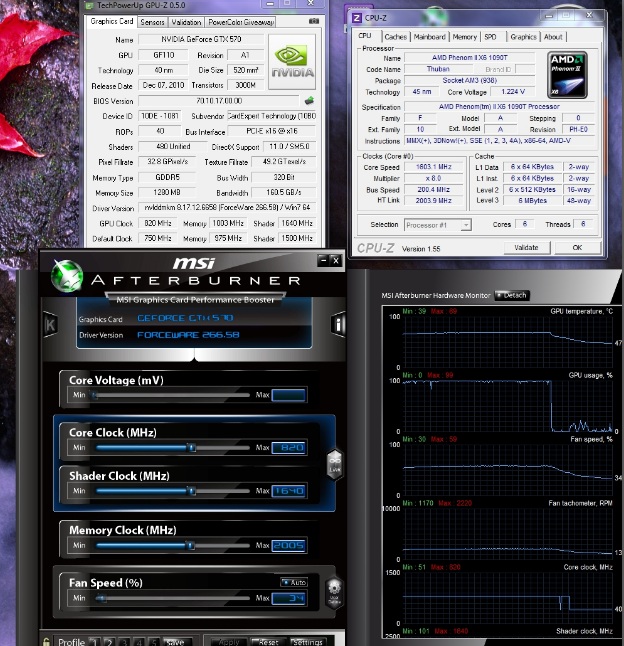Screen dimensions: 624x646
Task: Open CPU-Z Graphics tab
Action: [523, 37]
